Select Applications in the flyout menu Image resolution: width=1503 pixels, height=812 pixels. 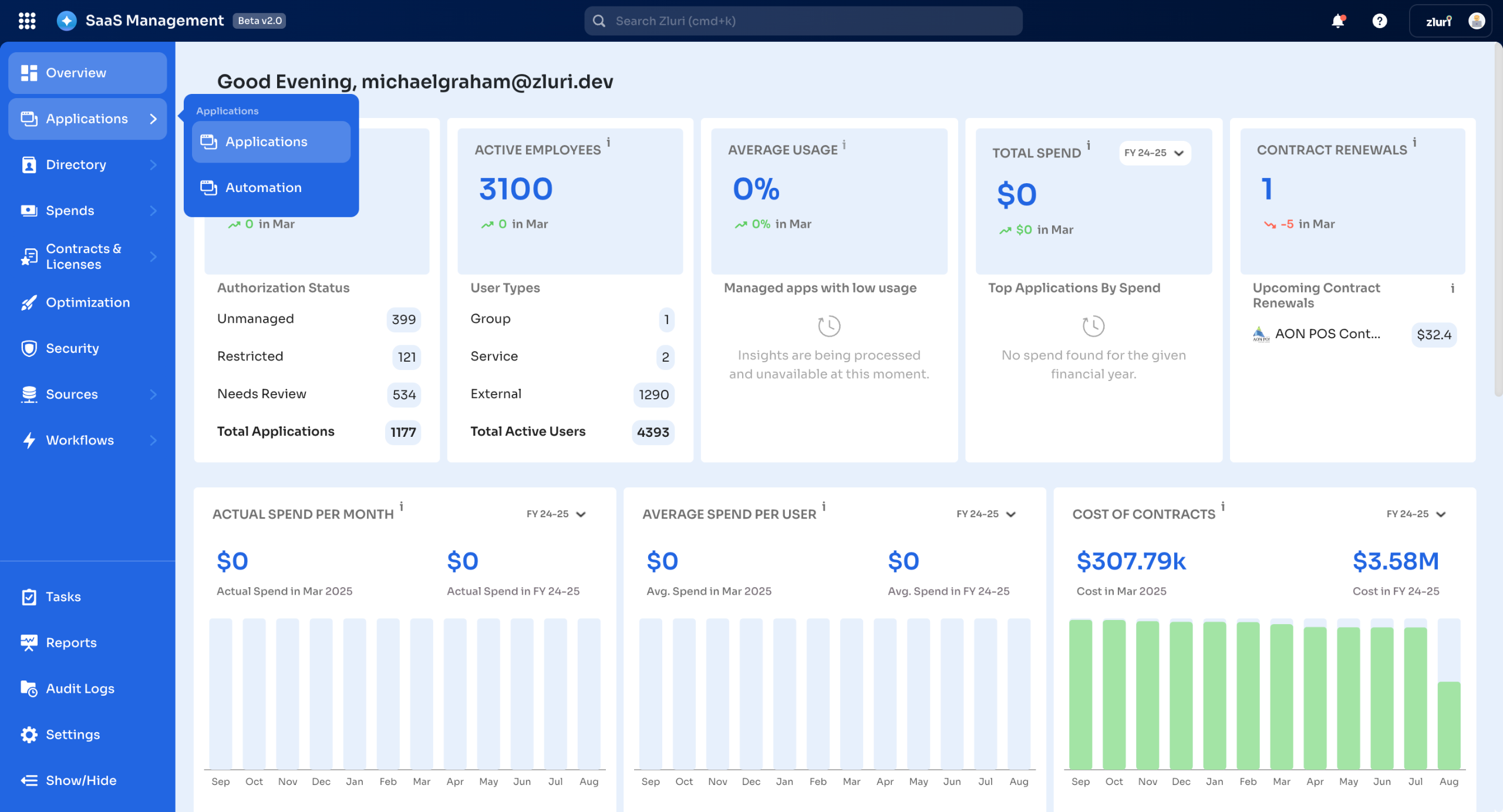[266, 141]
